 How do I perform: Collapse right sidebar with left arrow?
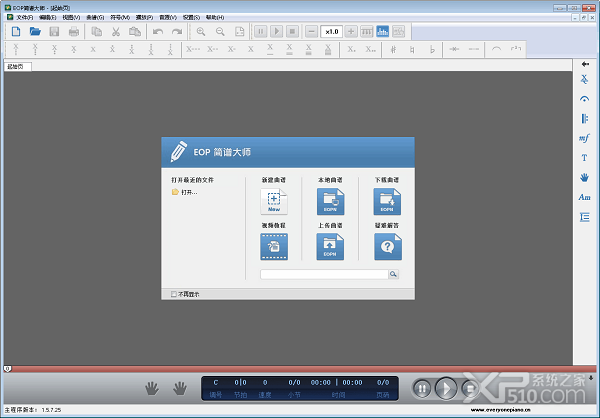click(585, 64)
